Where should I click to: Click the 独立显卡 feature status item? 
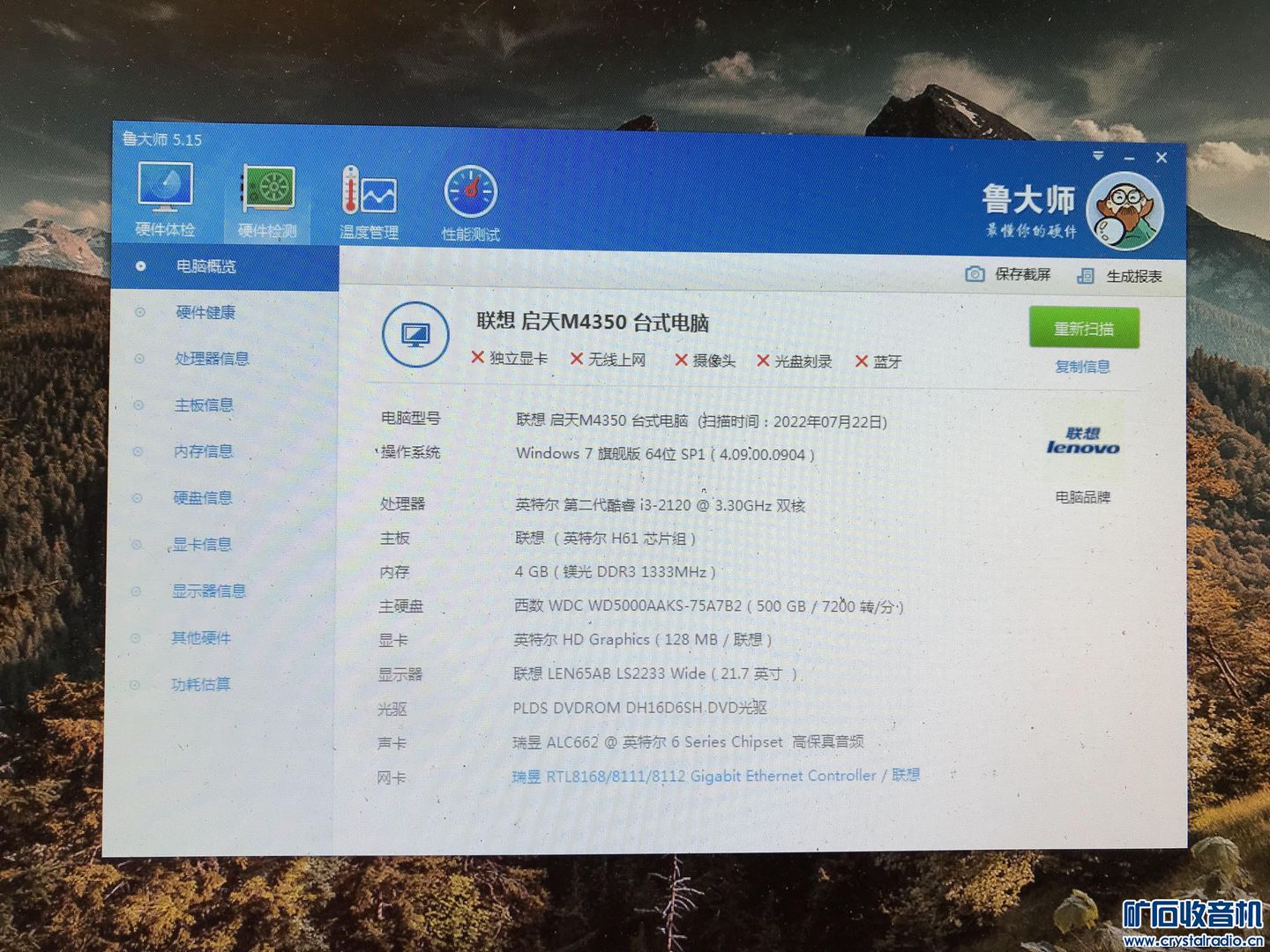click(x=510, y=358)
